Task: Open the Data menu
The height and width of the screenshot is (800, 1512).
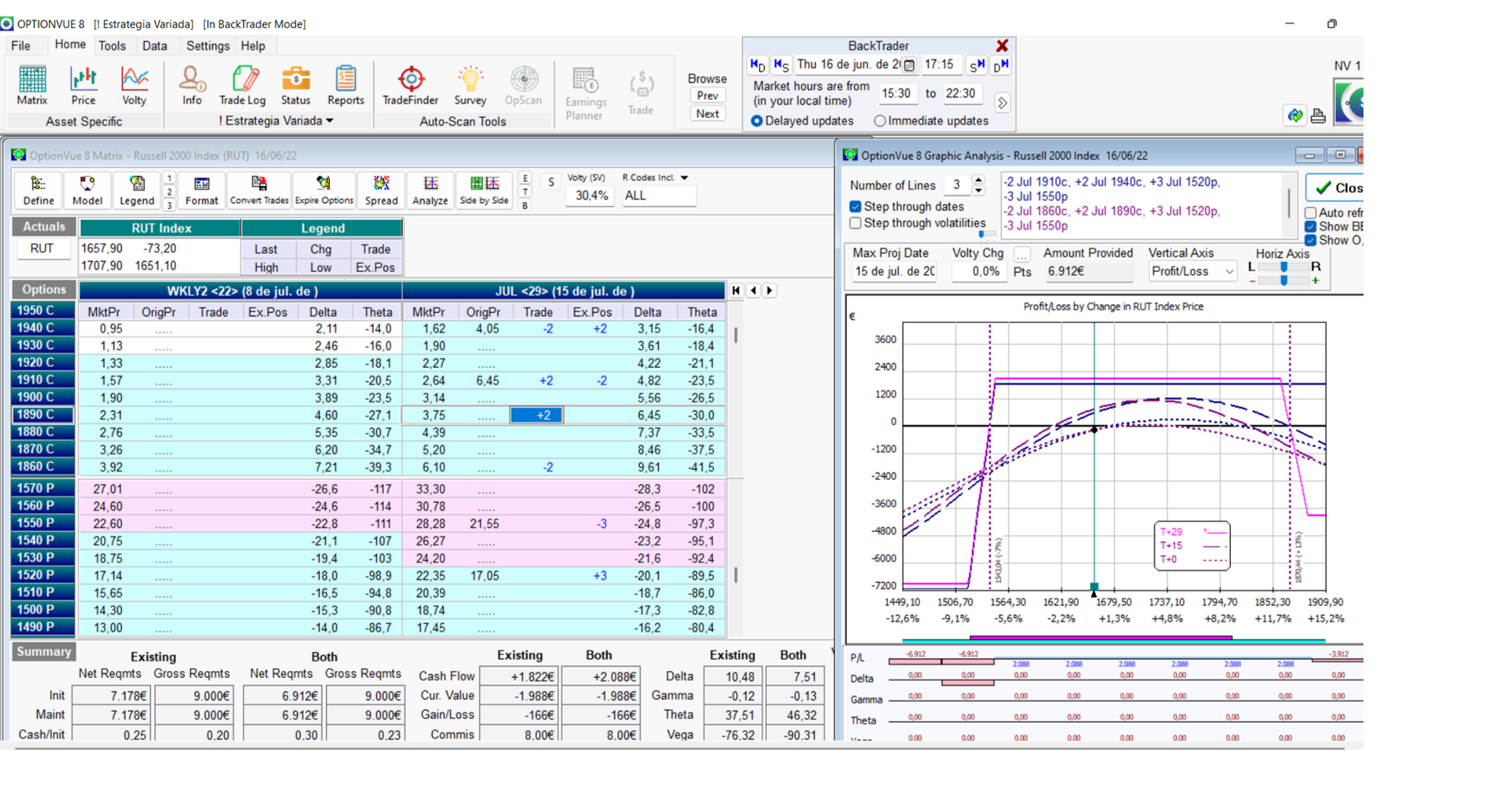Action: point(155,46)
